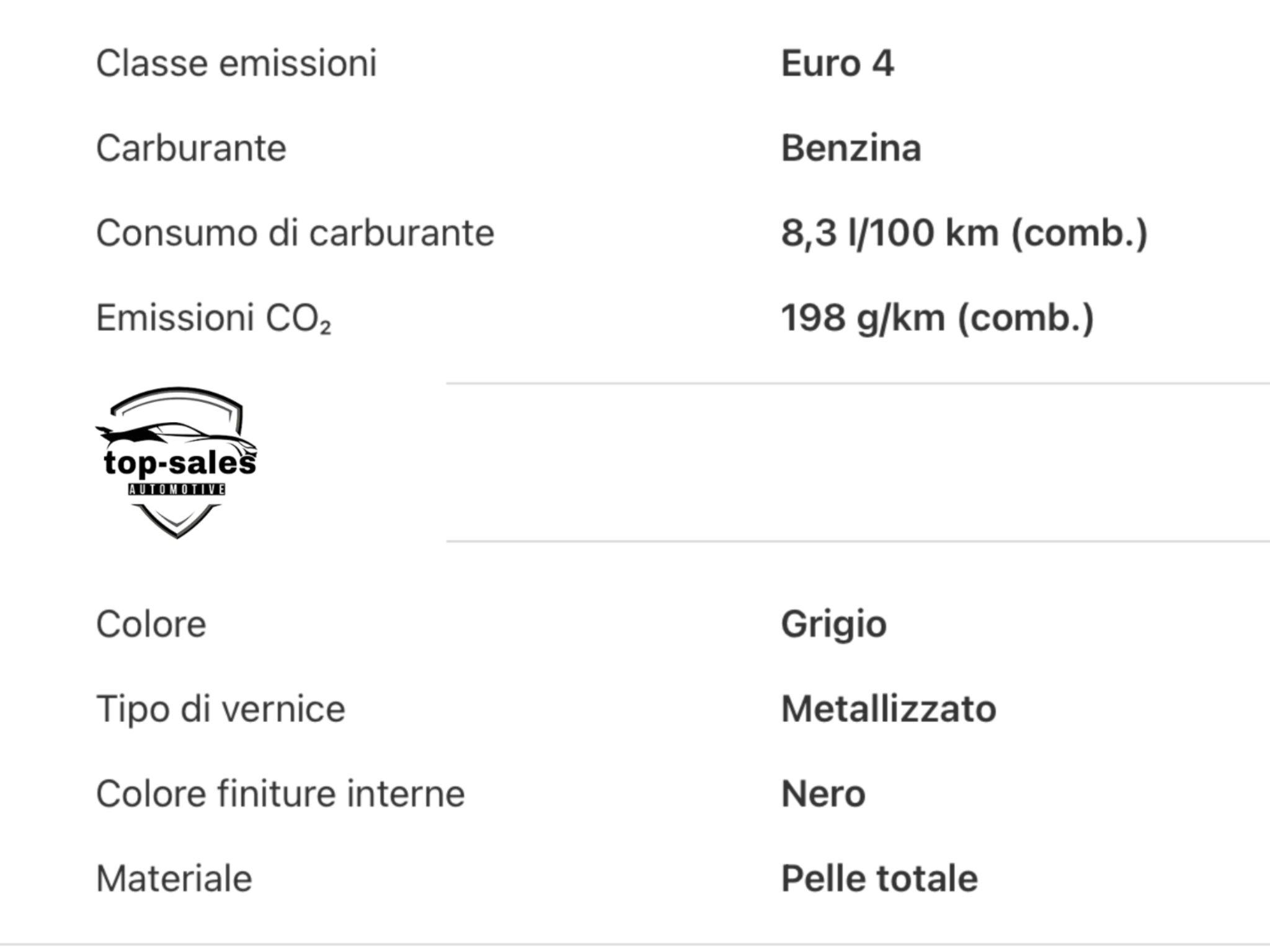Click the '198 g/km (comb.)' value

(x=937, y=318)
